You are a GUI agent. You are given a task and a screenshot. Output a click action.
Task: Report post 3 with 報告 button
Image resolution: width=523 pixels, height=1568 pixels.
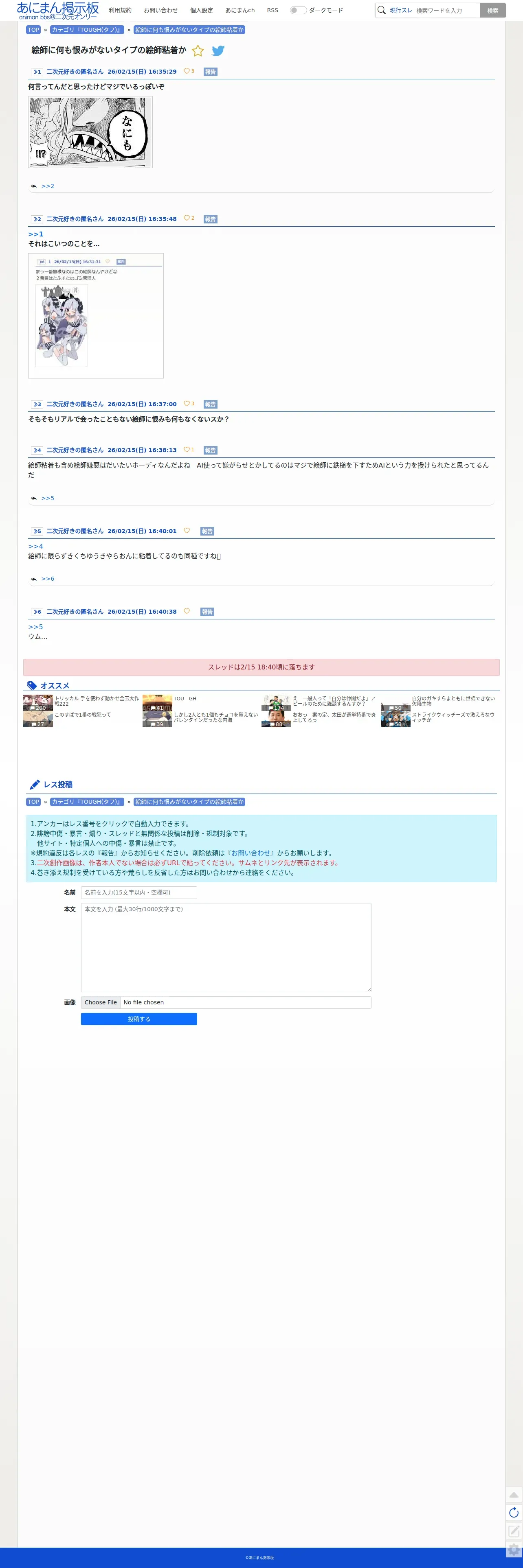tap(210, 404)
